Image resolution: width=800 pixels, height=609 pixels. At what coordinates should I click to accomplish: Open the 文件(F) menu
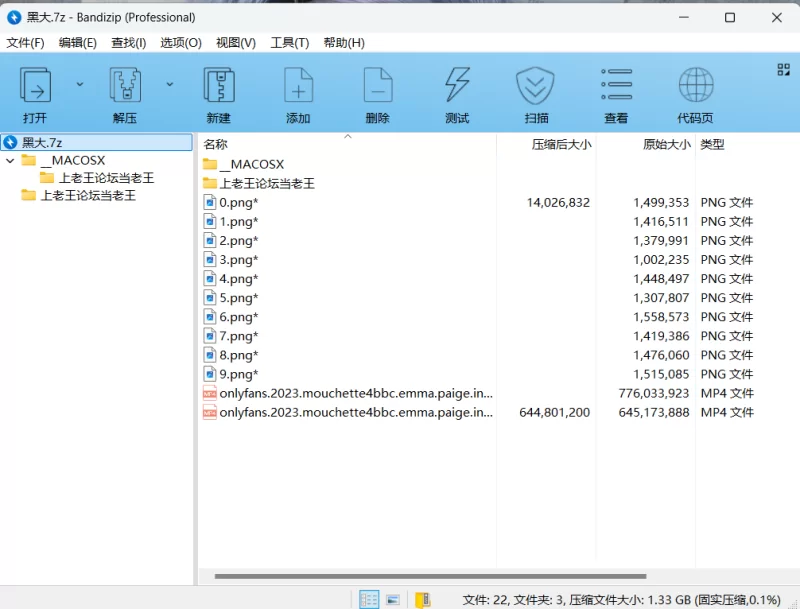coord(25,43)
